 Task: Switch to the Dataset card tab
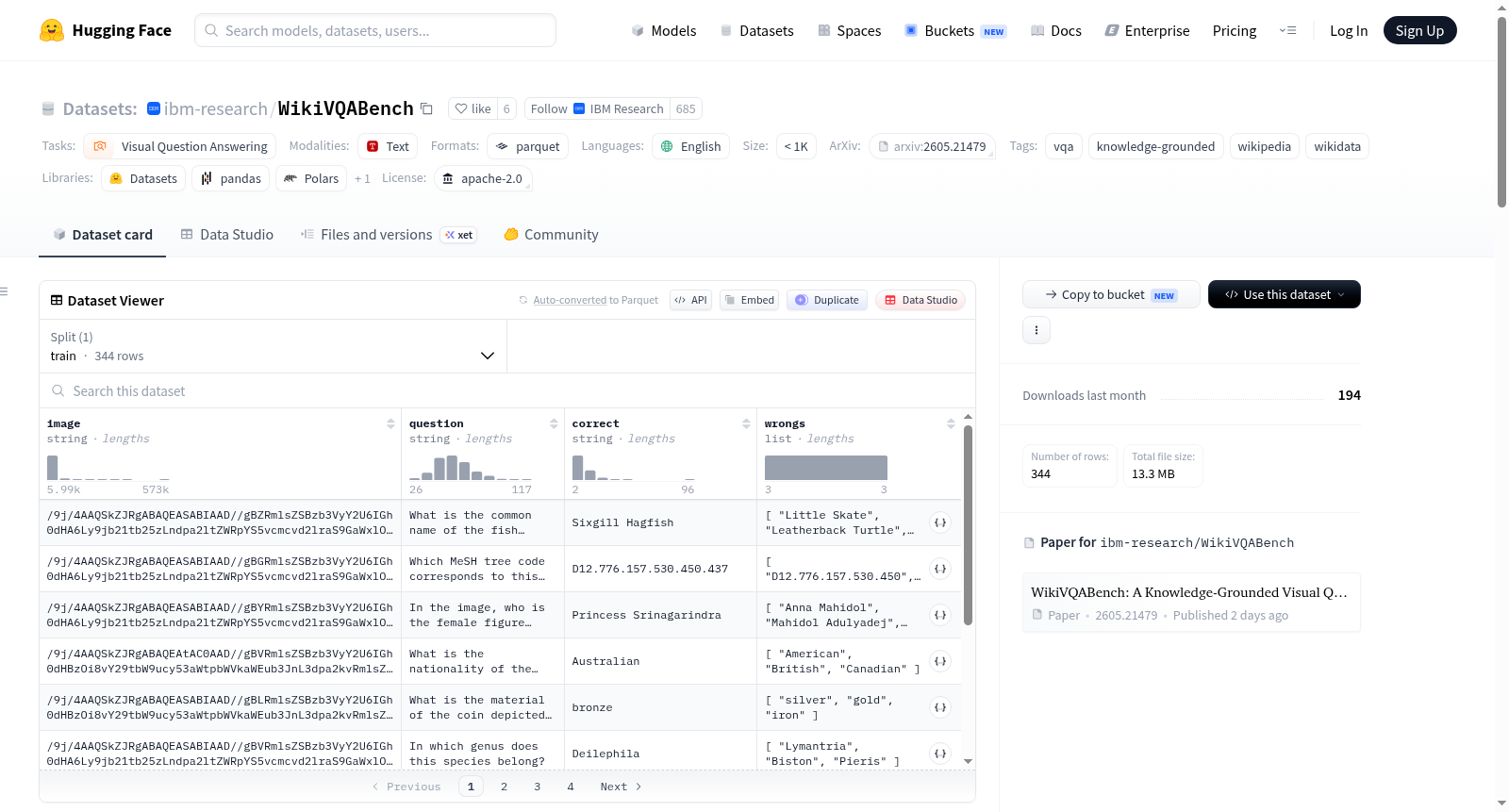pos(102,235)
